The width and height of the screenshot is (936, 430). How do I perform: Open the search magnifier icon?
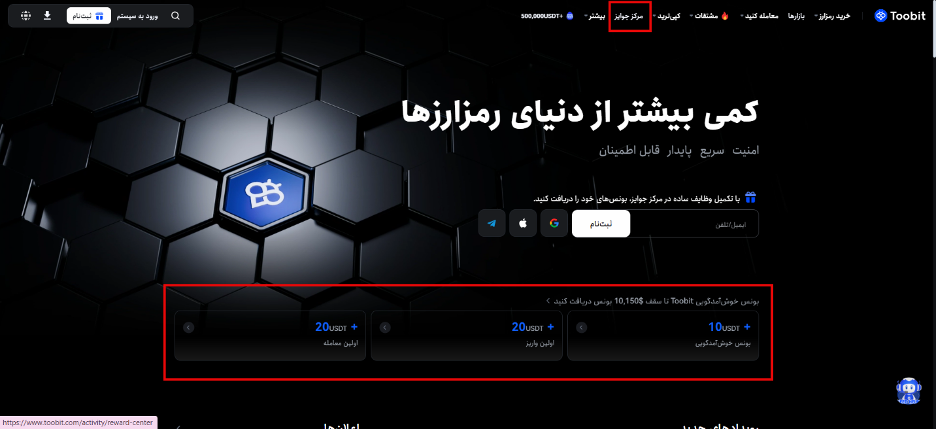[175, 16]
